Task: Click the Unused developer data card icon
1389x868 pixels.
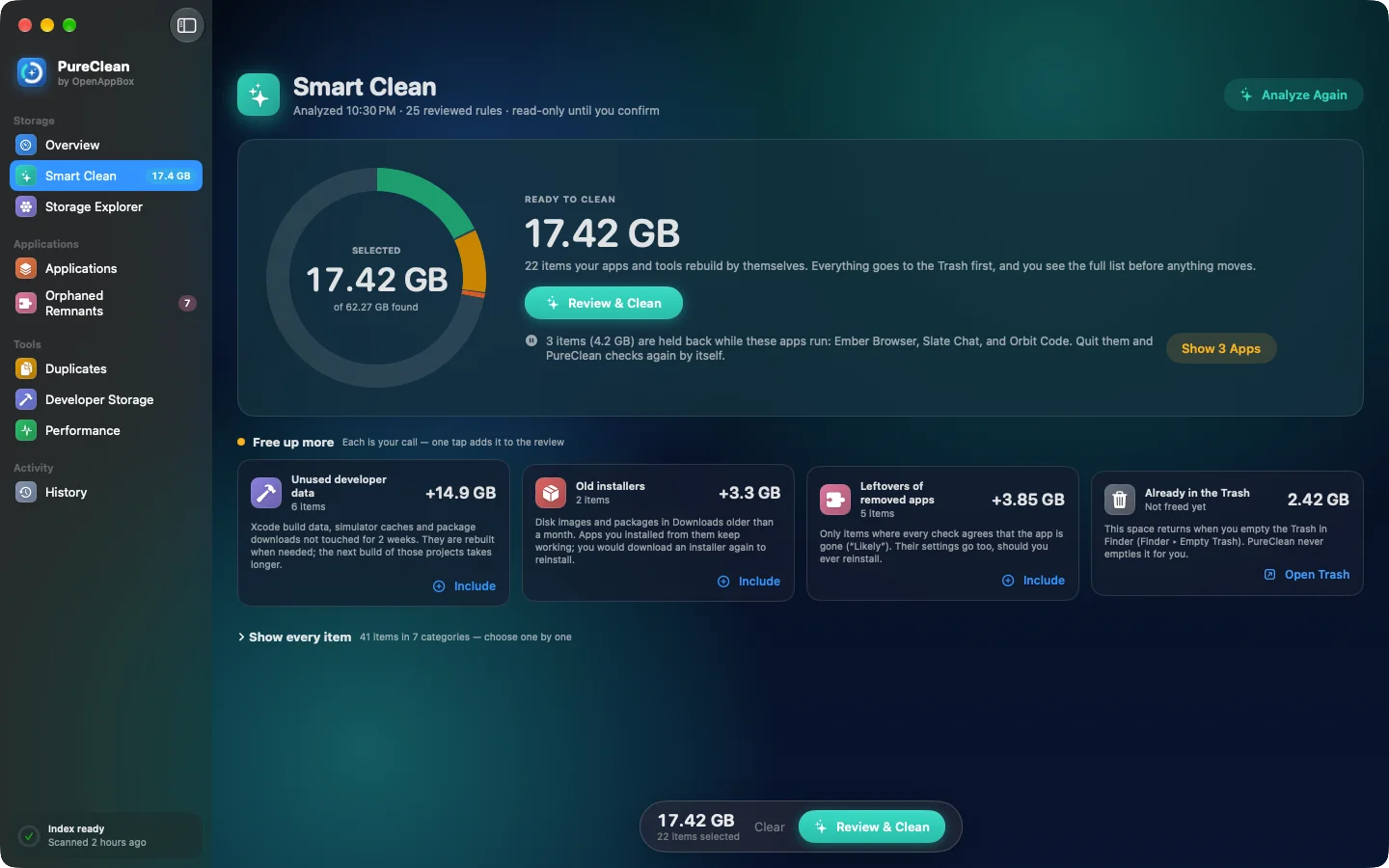Action: (x=266, y=492)
